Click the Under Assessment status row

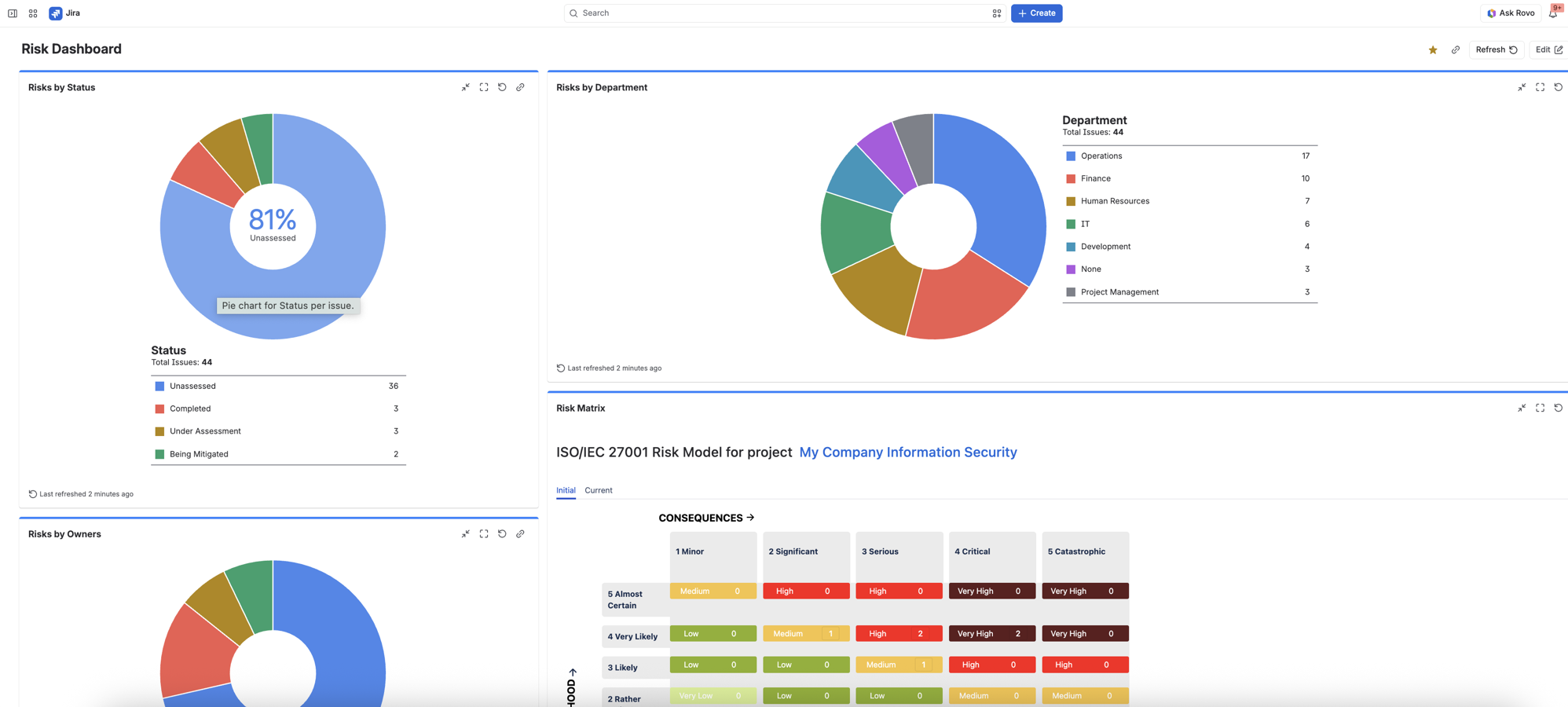278,431
